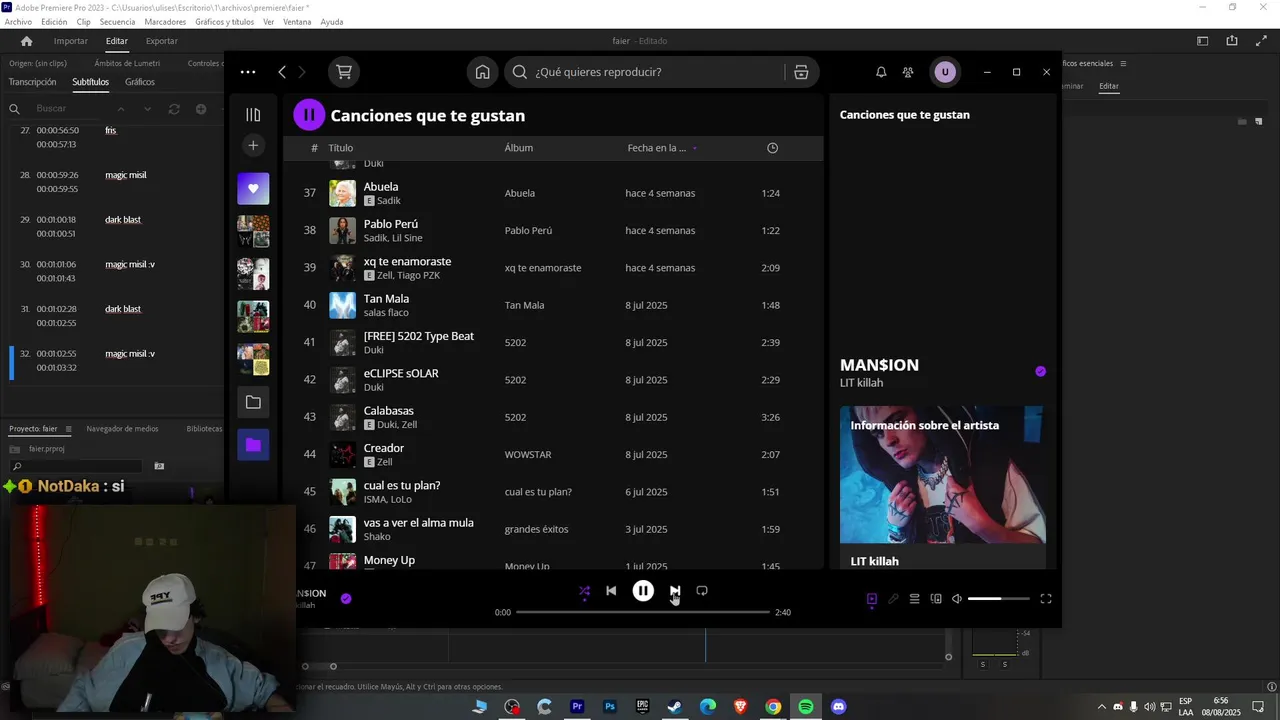The height and width of the screenshot is (720, 1280).
Task: Open the Friend Activity icon
Action: tap(908, 72)
